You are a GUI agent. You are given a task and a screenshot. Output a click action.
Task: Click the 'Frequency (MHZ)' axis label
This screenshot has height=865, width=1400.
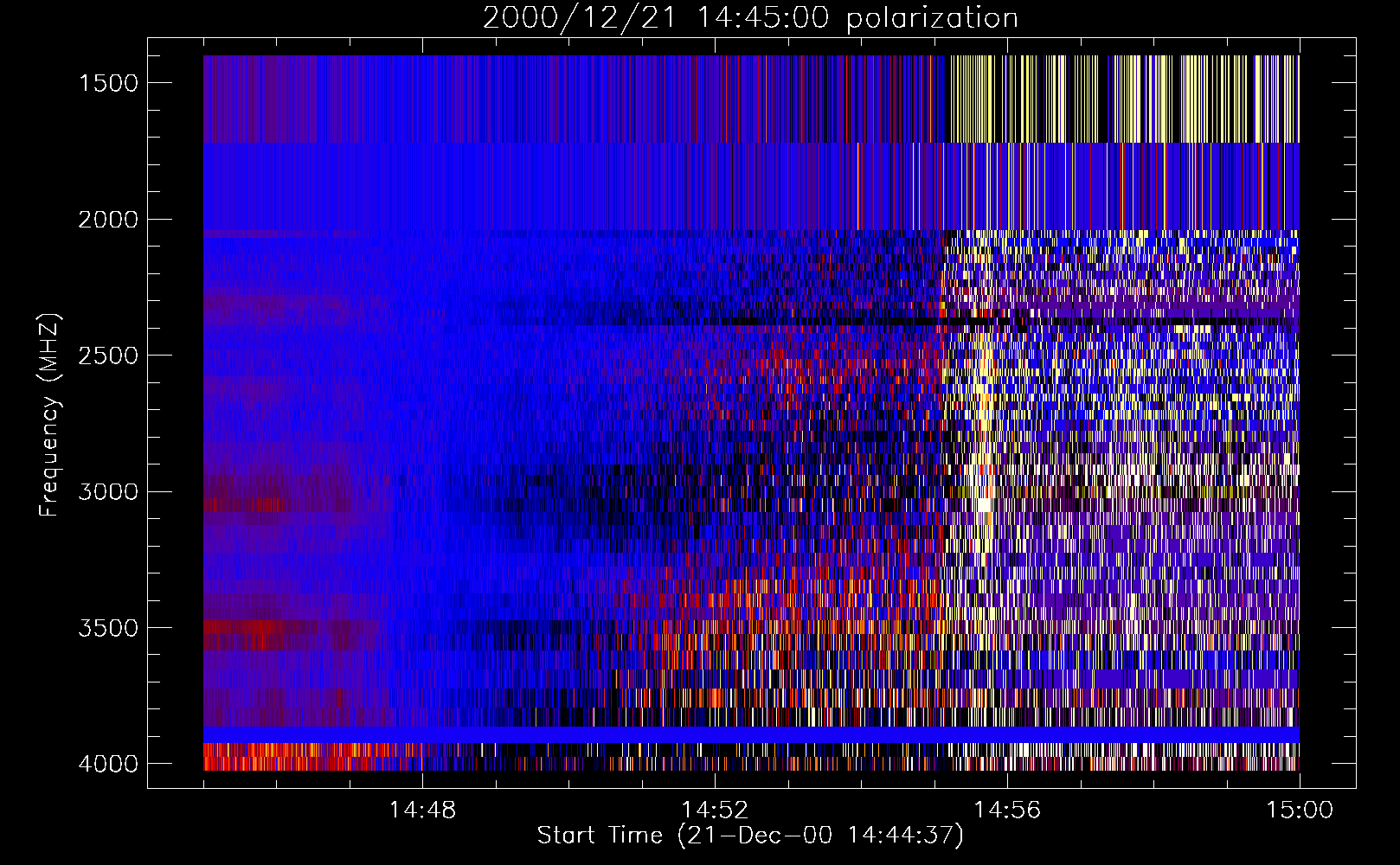pyautogui.click(x=50, y=415)
